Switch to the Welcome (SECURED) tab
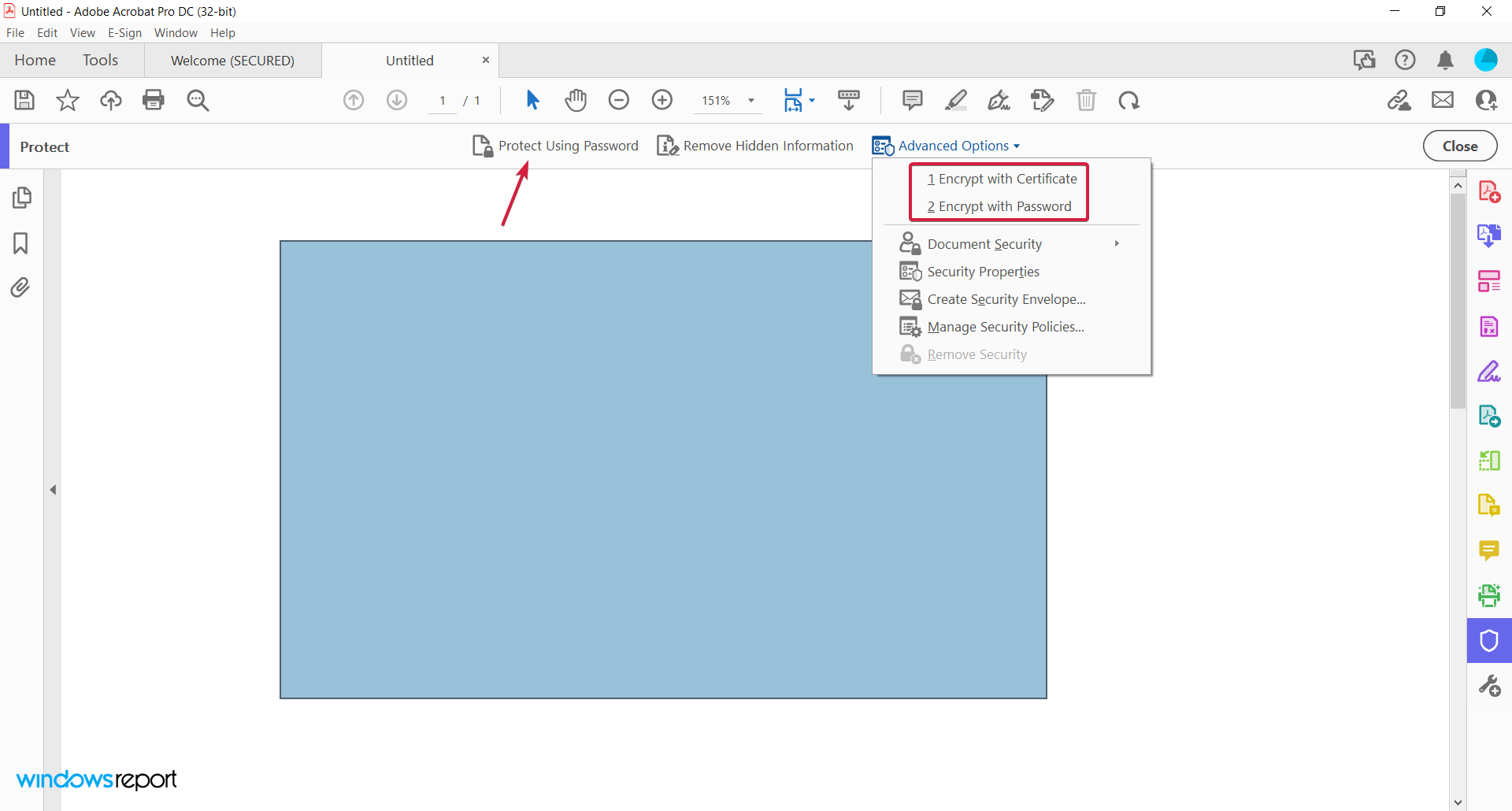This screenshot has width=1512, height=811. pyautogui.click(x=232, y=60)
